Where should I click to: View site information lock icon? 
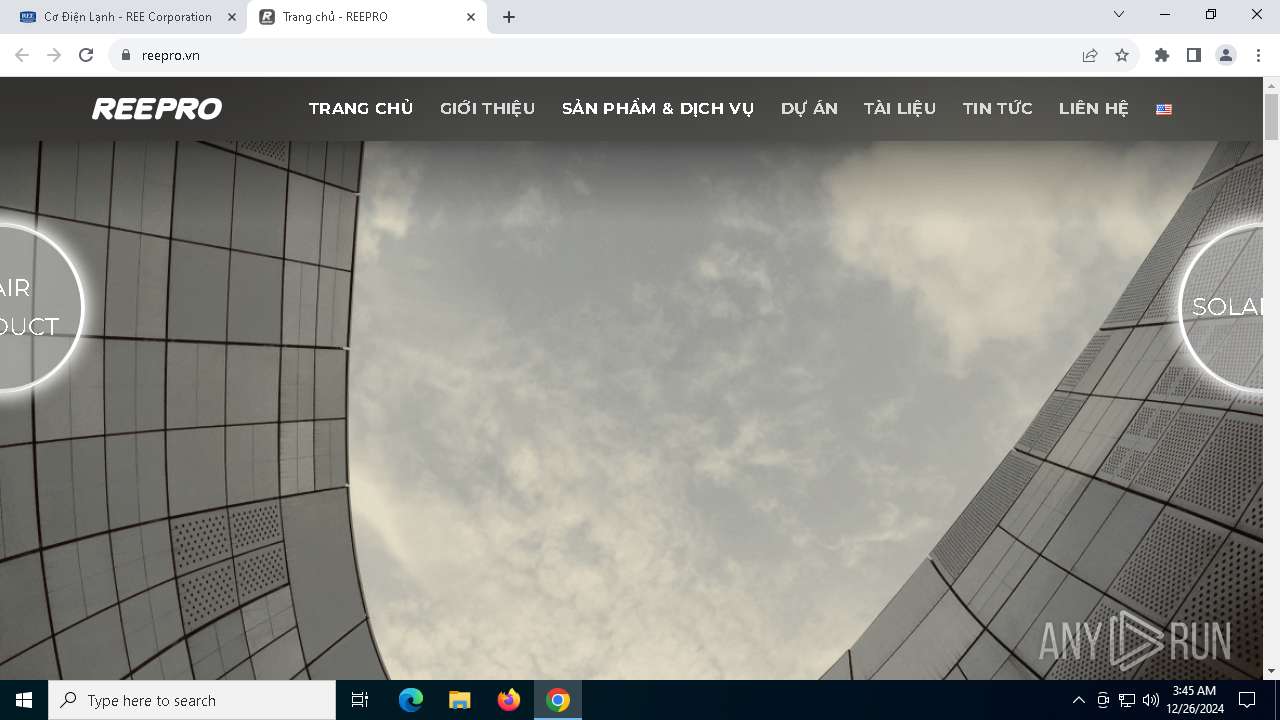click(126, 55)
